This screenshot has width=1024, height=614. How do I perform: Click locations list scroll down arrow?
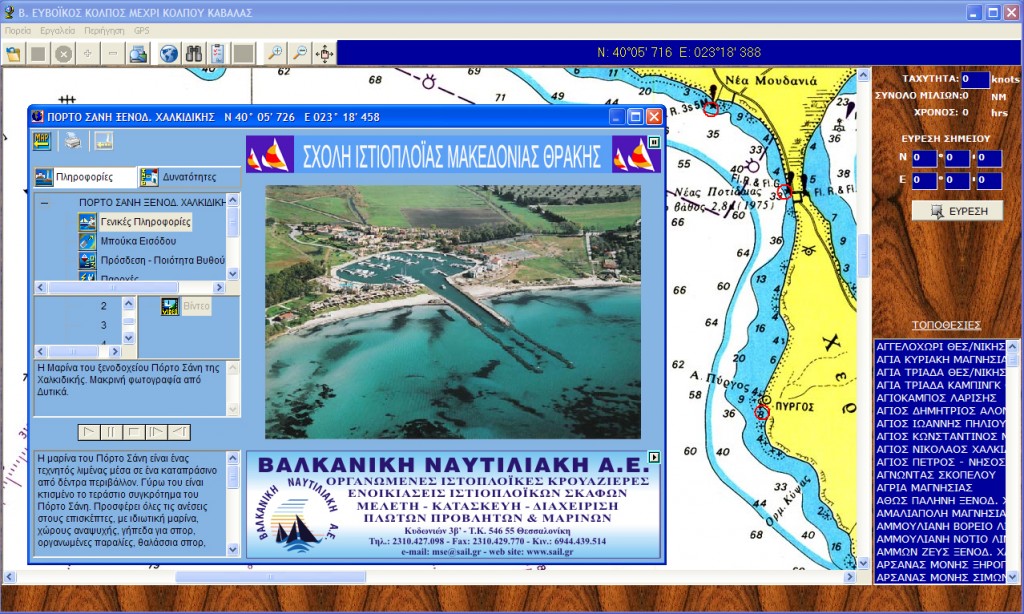tap(1012, 577)
